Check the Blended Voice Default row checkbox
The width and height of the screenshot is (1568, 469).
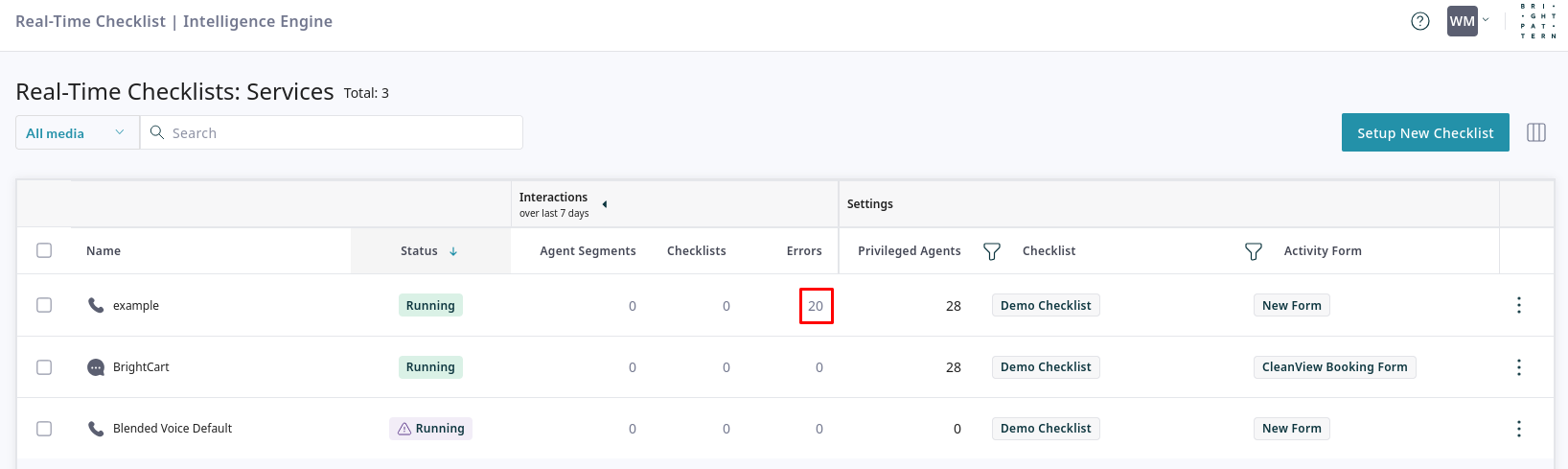[x=44, y=429]
